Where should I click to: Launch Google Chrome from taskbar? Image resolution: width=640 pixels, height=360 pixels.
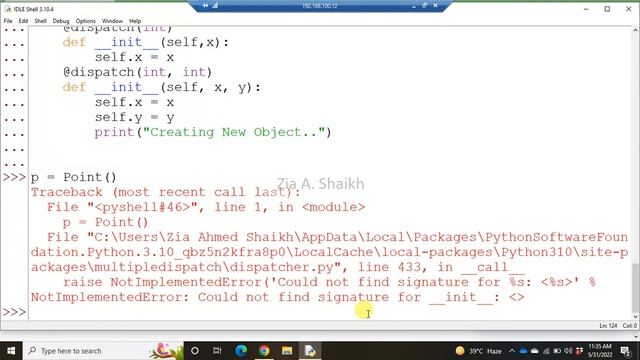click(264, 351)
